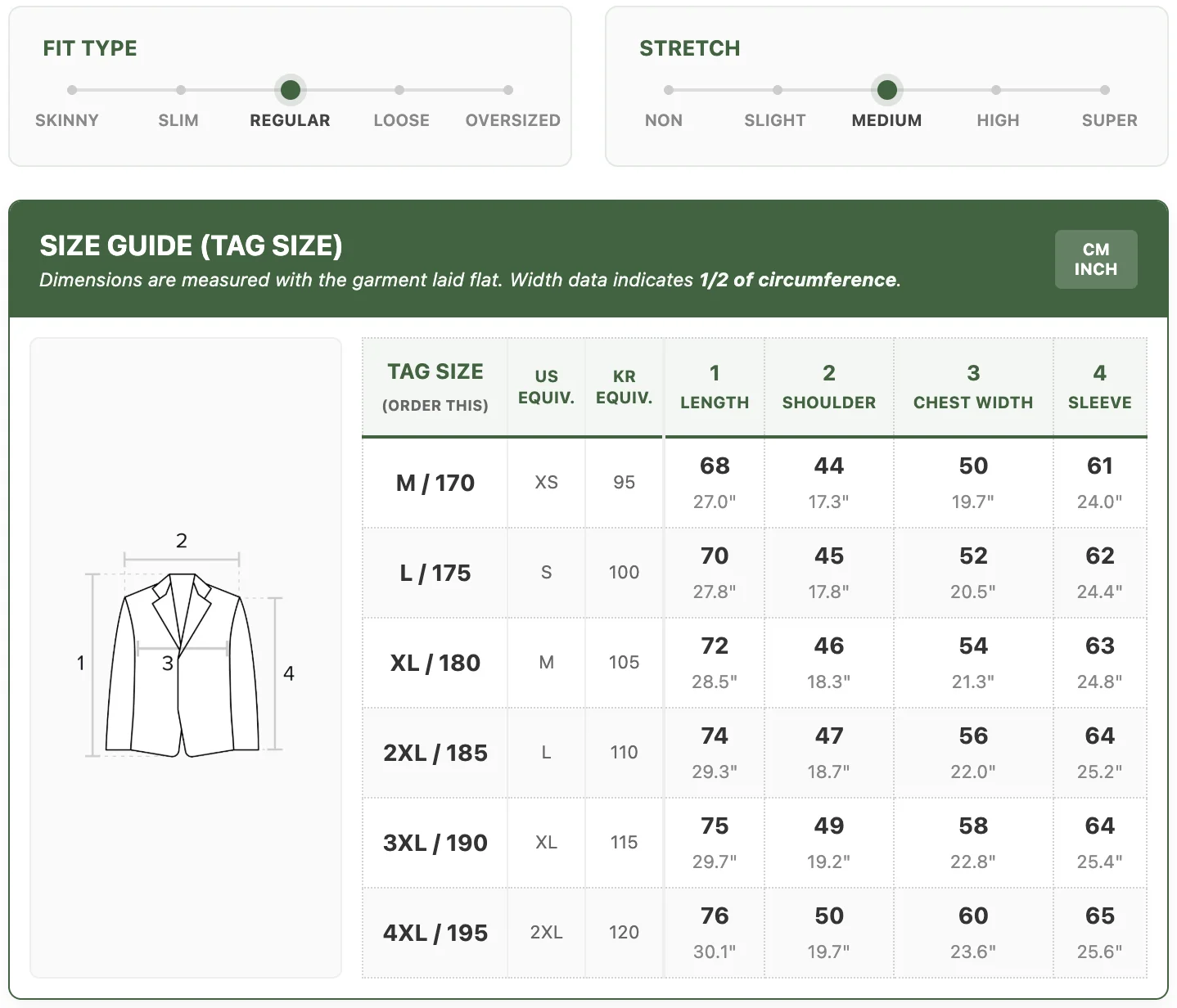Click the selected REGULAR fit slider knob
Screen dimensions: 1177x1008
(x=291, y=90)
